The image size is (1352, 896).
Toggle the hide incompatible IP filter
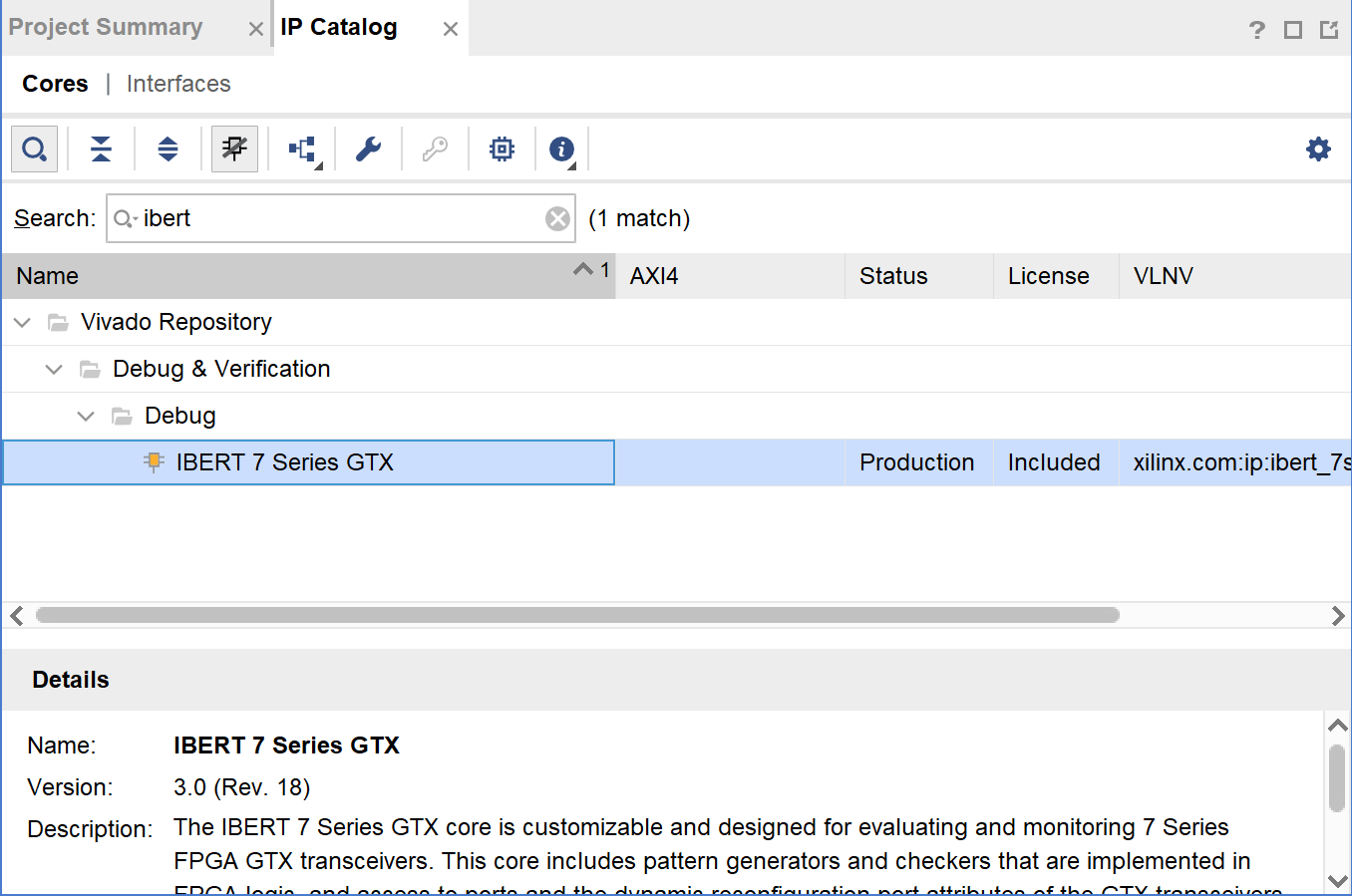[234, 149]
